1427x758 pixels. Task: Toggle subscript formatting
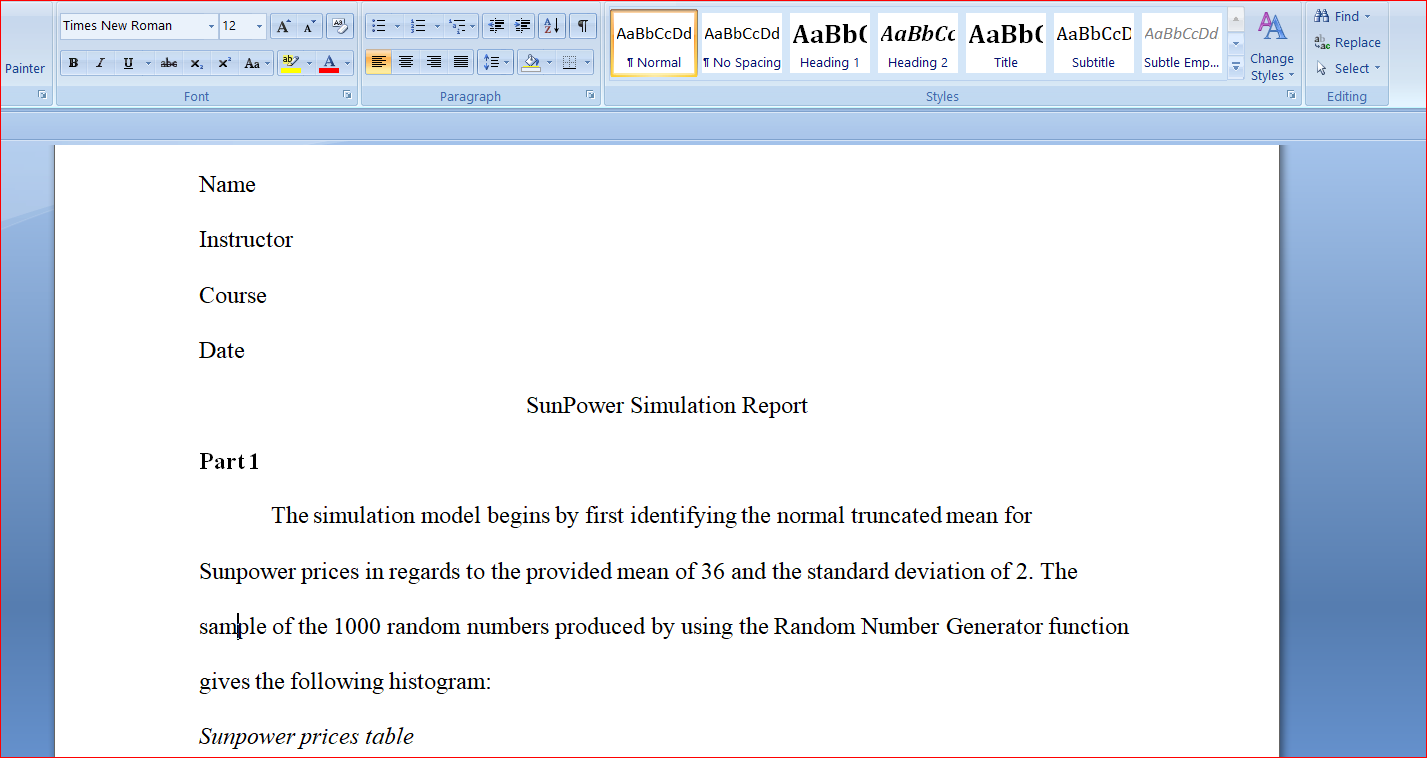(x=197, y=63)
